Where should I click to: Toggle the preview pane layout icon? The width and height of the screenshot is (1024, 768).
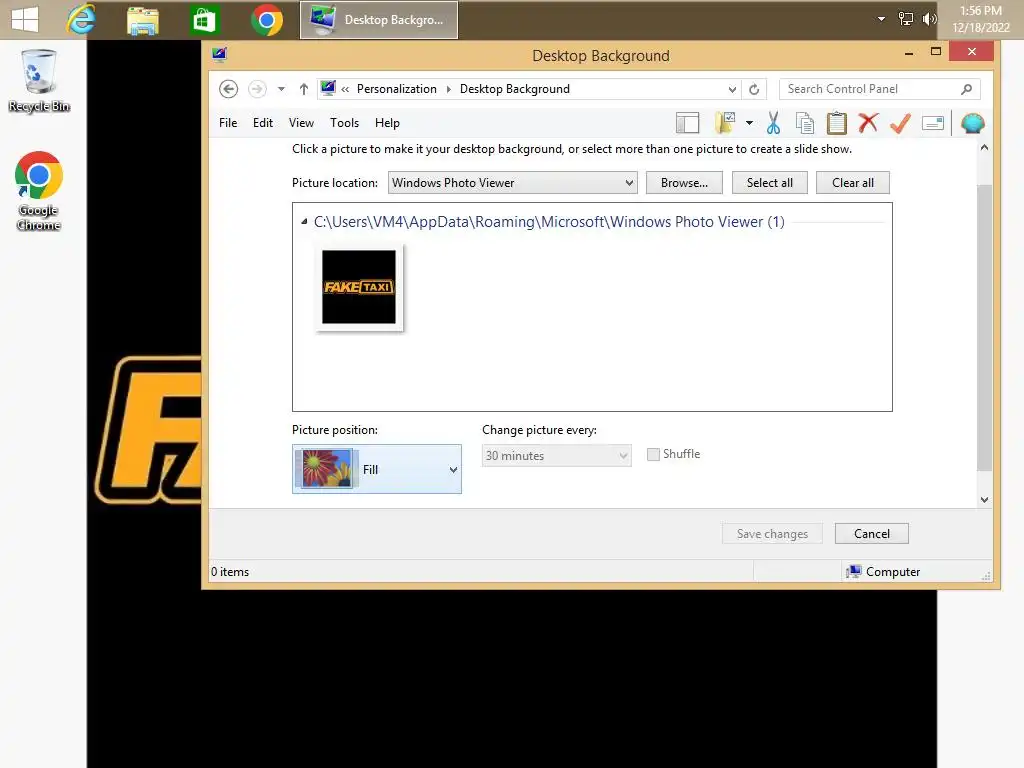pyautogui.click(x=687, y=123)
